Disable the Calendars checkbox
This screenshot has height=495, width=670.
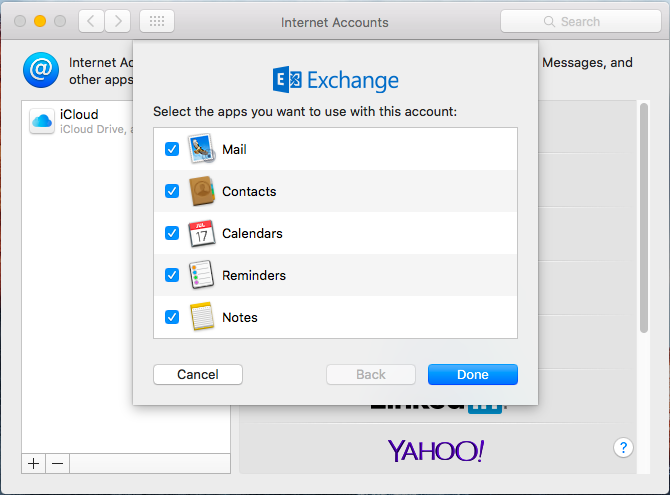coord(172,233)
